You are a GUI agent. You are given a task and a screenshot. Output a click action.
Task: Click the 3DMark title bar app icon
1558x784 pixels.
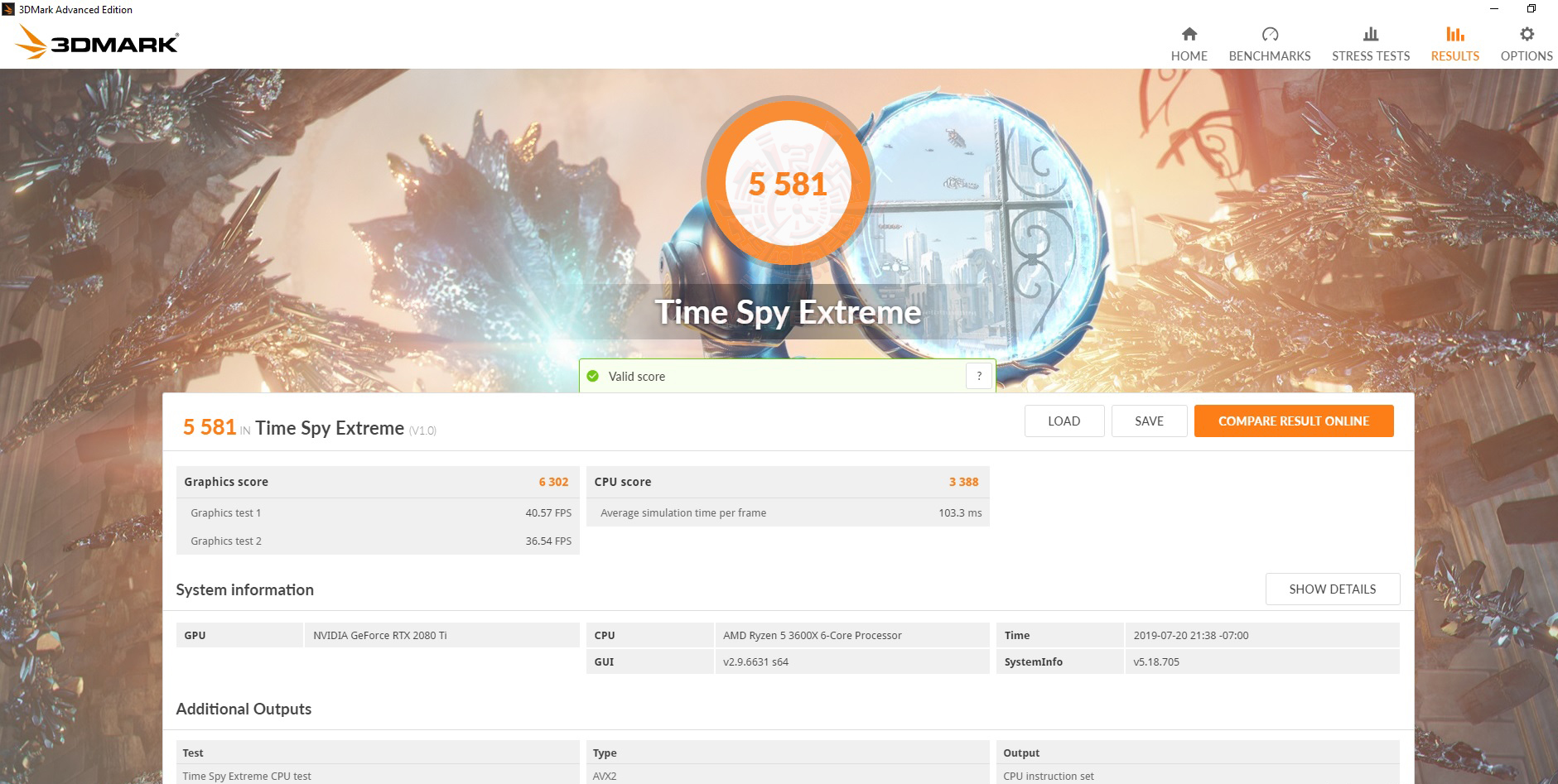[x=8, y=9]
